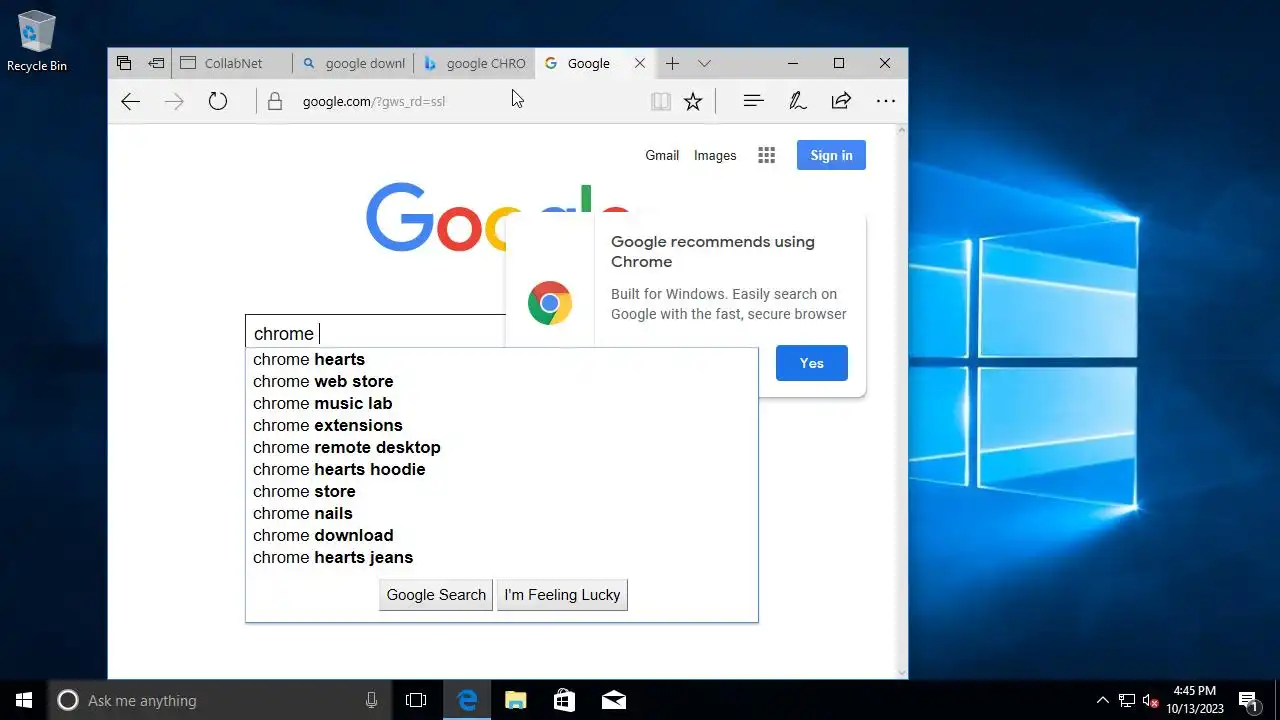The height and width of the screenshot is (720, 1280).
Task: Click the Edge taskbar icon
Action: (x=467, y=700)
